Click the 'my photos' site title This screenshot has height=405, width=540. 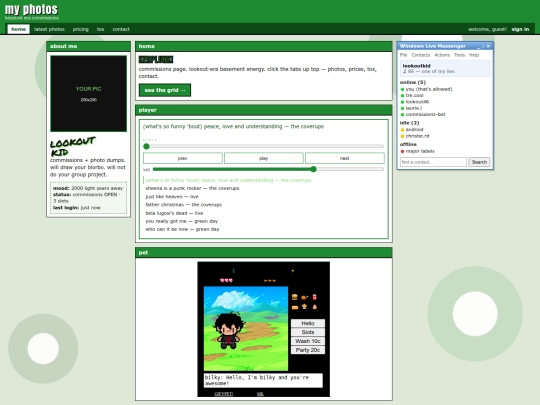click(31, 9)
